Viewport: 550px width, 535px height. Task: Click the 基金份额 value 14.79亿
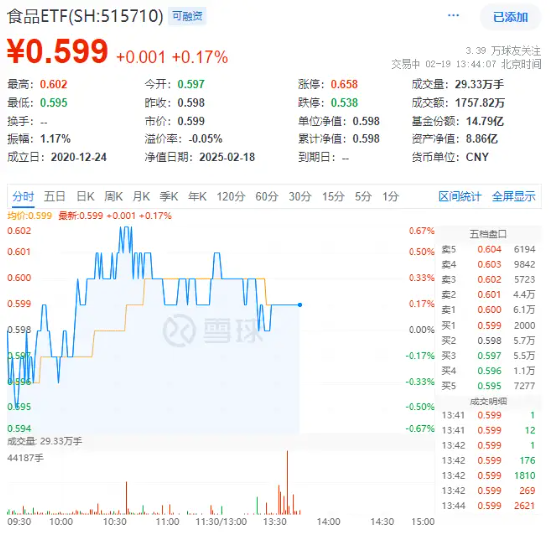(485, 121)
